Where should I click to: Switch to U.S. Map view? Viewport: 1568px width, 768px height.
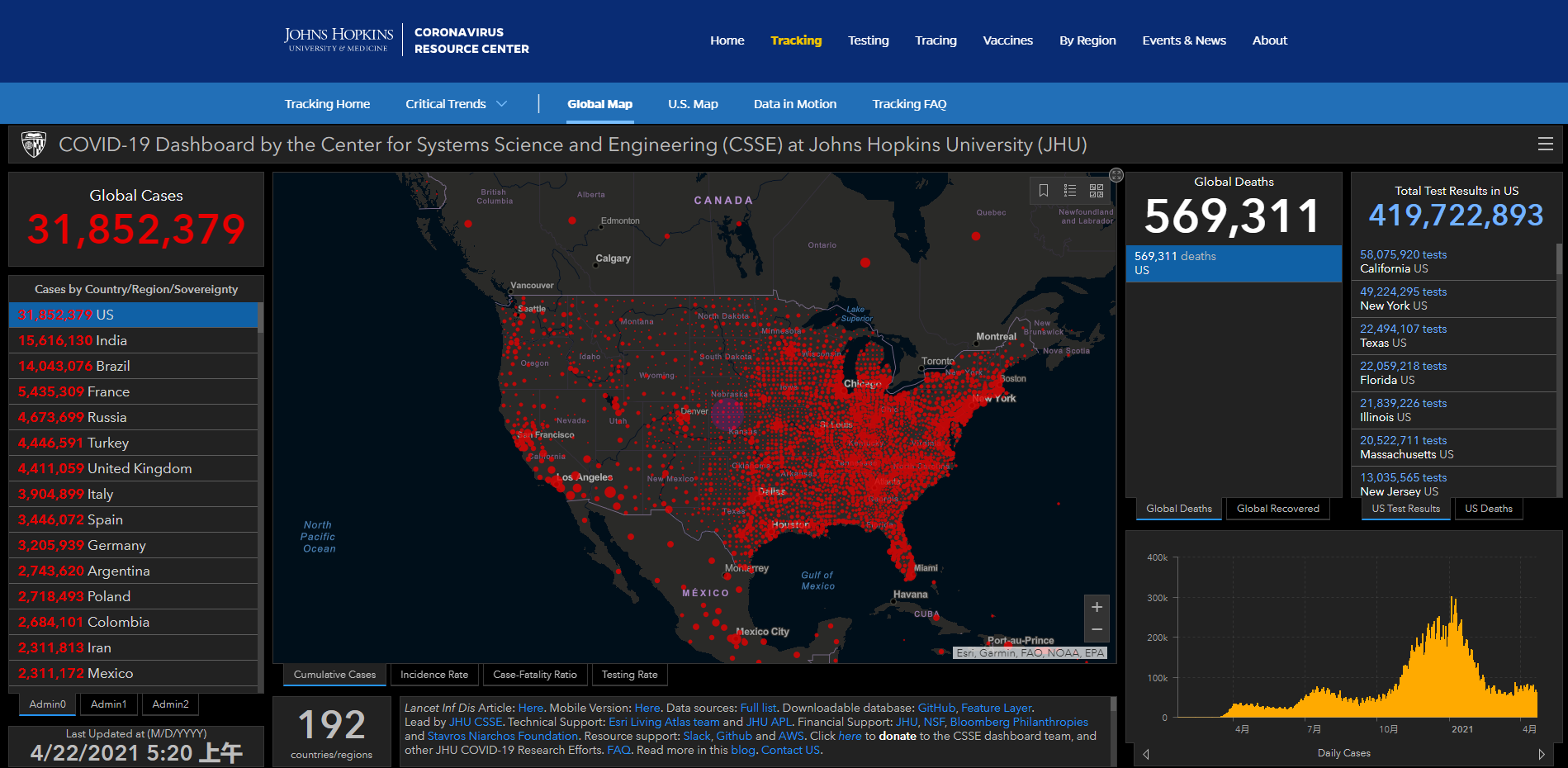click(x=693, y=104)
